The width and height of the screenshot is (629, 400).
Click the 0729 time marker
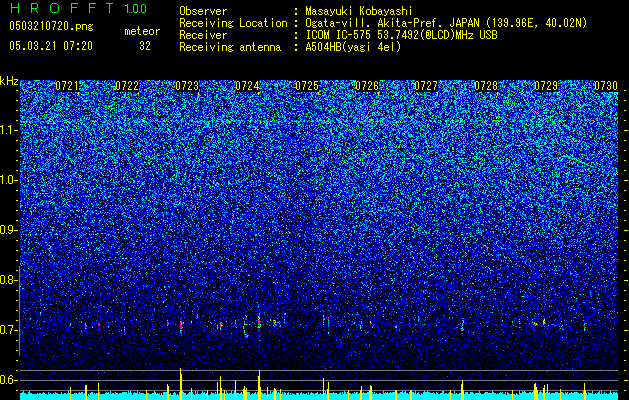tap(546, 86)
